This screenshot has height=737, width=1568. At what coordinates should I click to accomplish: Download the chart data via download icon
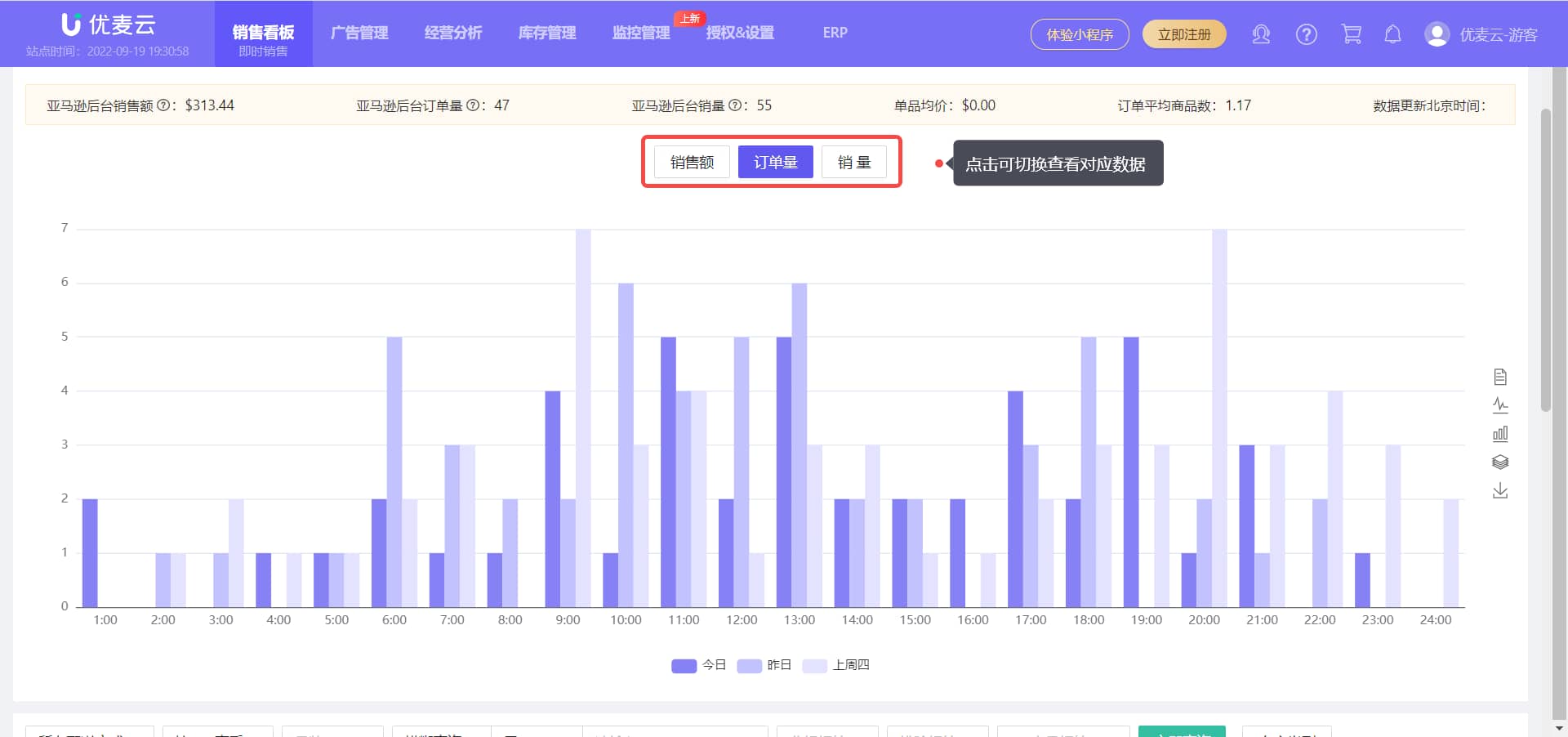tap(1500, 491)
